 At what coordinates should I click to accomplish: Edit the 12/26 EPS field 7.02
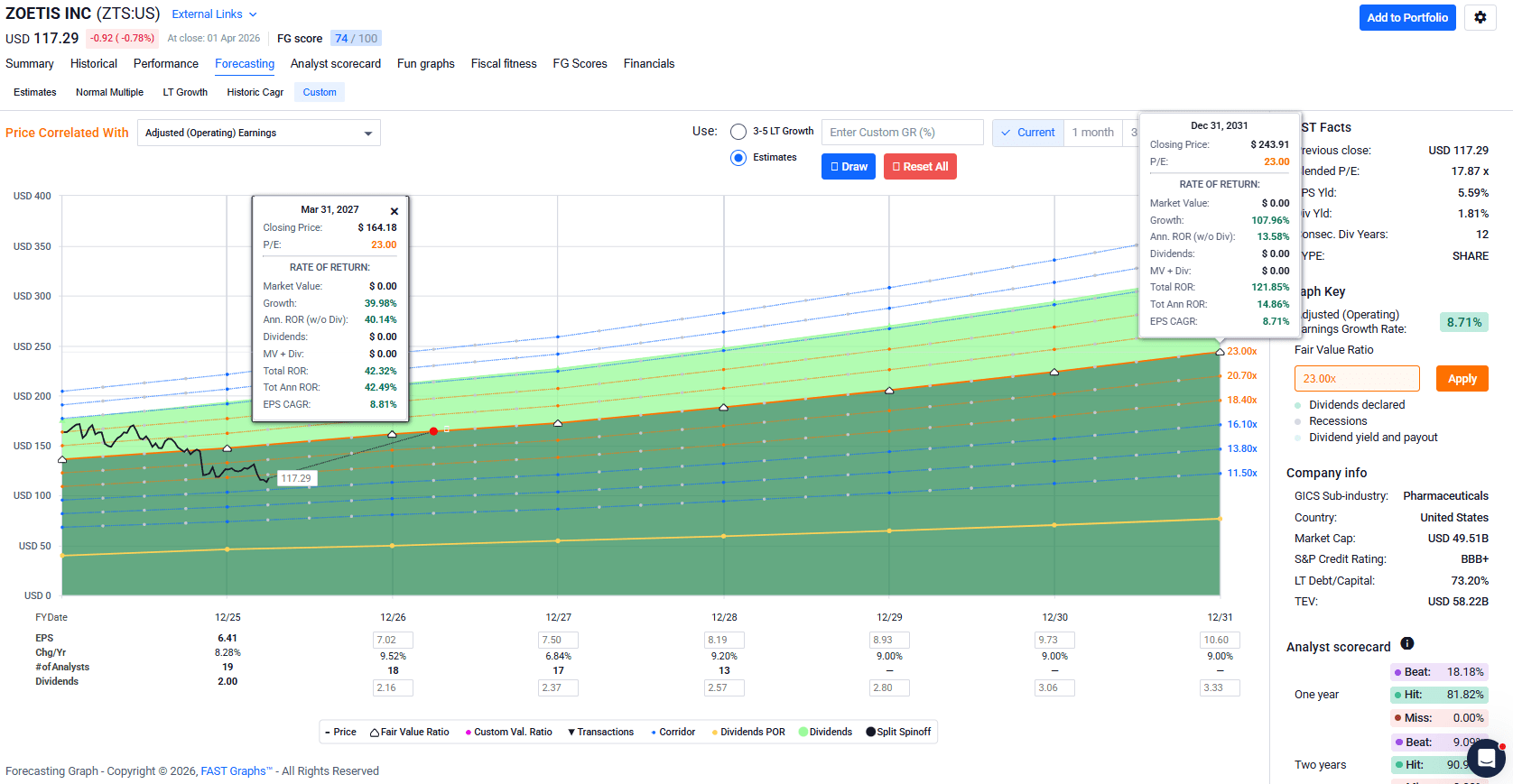coord(393,640)
